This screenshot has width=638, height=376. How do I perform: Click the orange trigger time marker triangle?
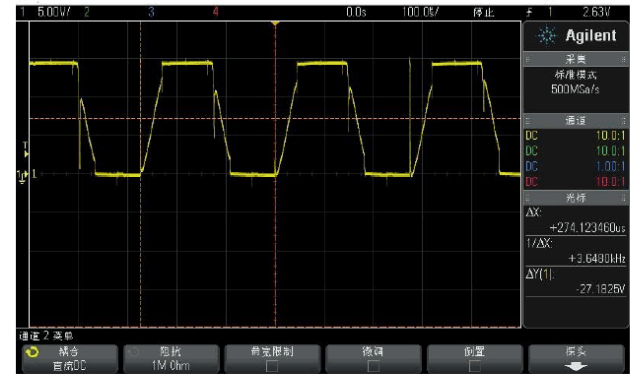coord(275,24)
